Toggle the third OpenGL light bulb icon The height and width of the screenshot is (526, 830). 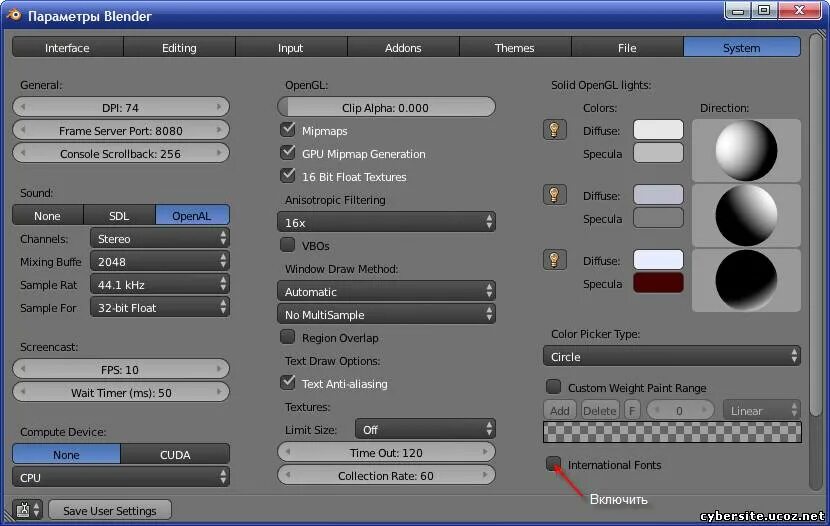tap(554, 260)
